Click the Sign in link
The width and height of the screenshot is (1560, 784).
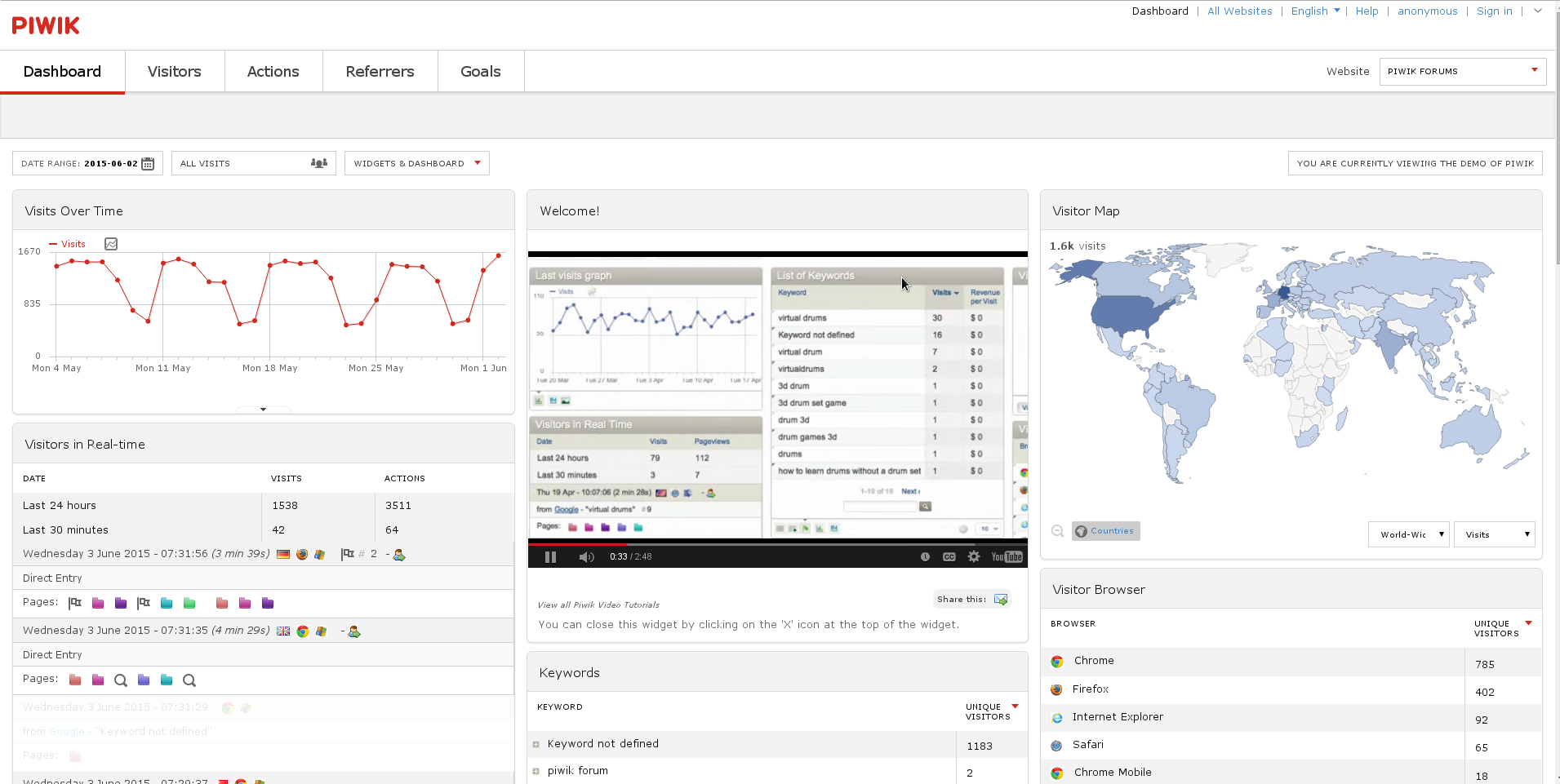click(x=1495, y=11)
